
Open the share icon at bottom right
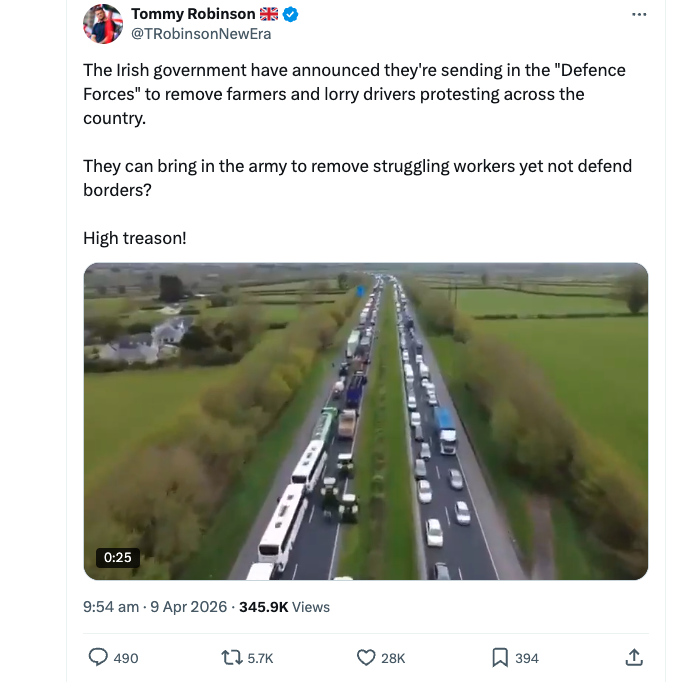pyautogui.click(x=633, y=657)
